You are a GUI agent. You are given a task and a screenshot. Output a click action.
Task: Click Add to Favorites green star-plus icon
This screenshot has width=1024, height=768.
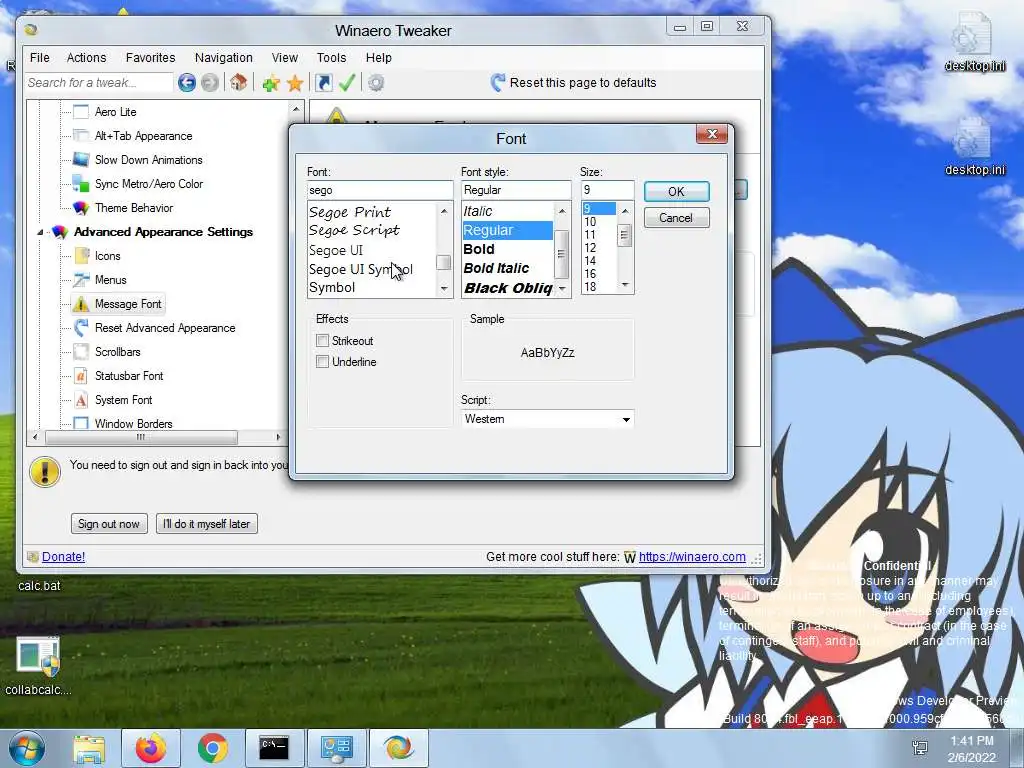coord(271,83)
